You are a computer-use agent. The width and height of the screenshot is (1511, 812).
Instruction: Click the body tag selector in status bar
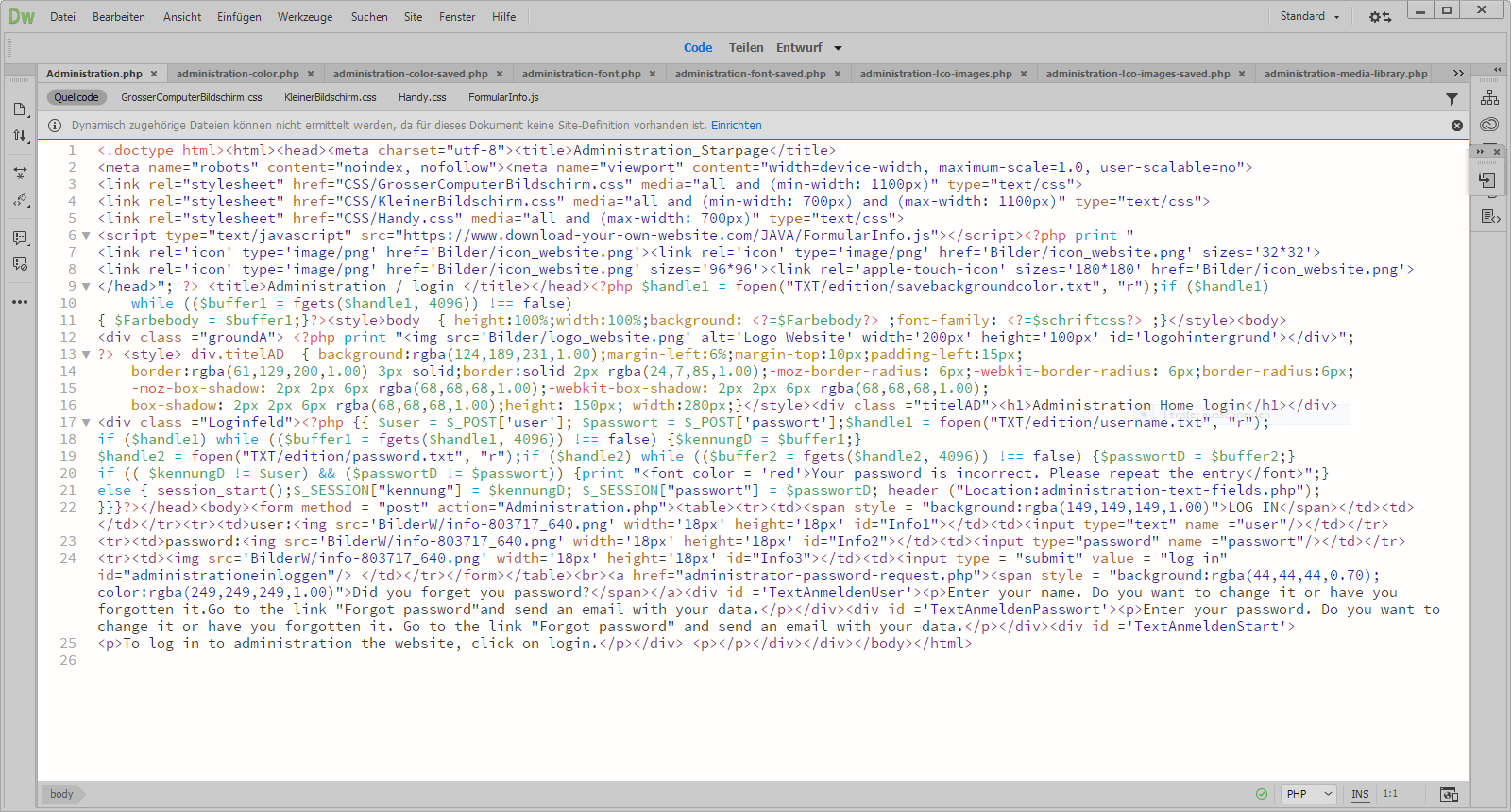62,794
